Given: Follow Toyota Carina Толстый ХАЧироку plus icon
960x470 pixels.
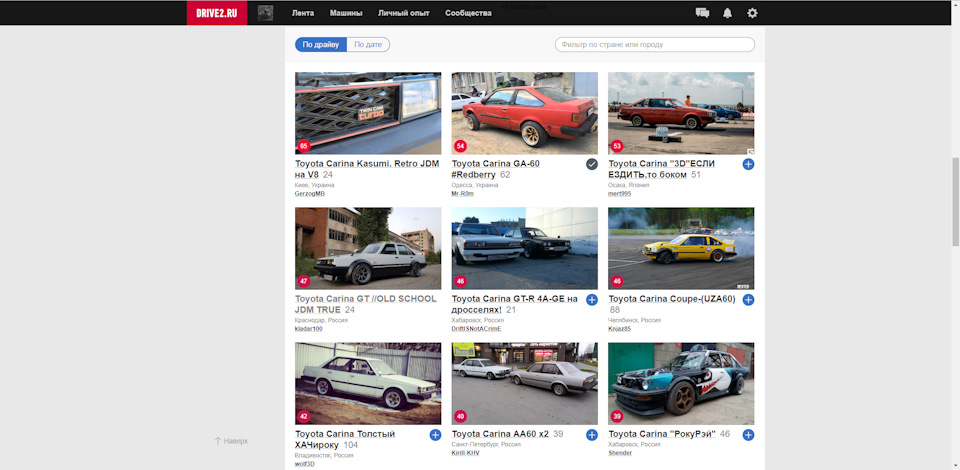Looking at the screenshot, I should (x=435, y=435).
